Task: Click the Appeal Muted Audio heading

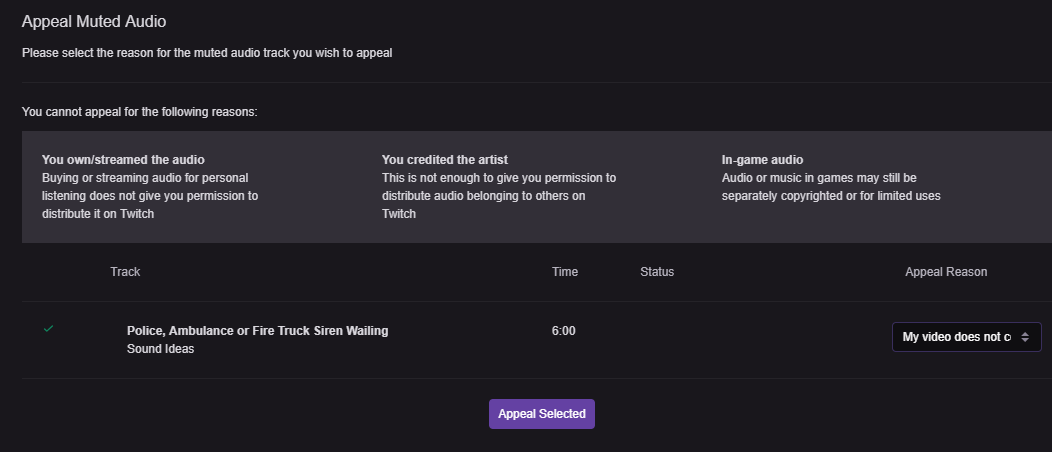Action: click(94, 21)
